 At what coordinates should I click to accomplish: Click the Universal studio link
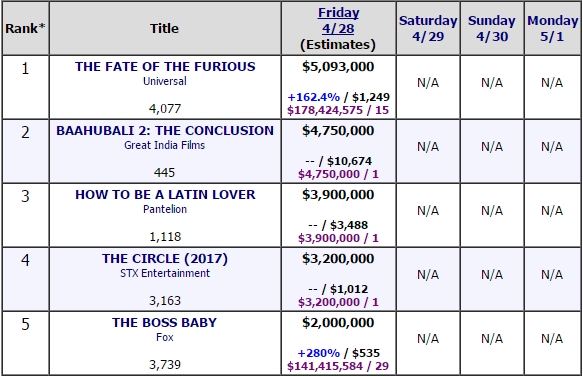pos(165,81)
